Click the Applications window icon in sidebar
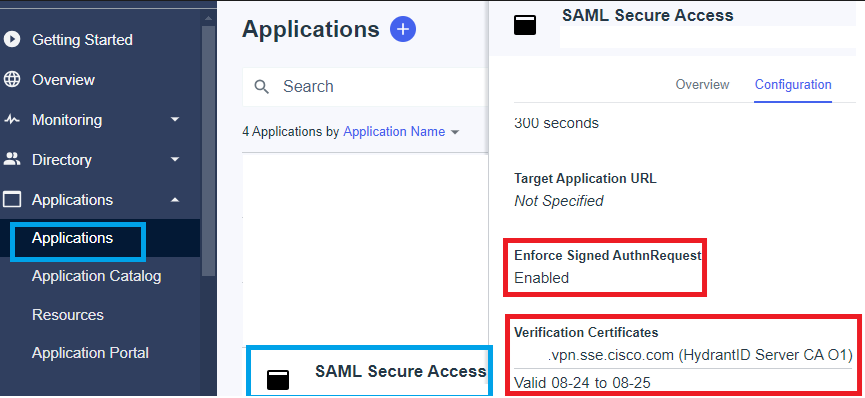865x398 pixels. tap(12, 199)
